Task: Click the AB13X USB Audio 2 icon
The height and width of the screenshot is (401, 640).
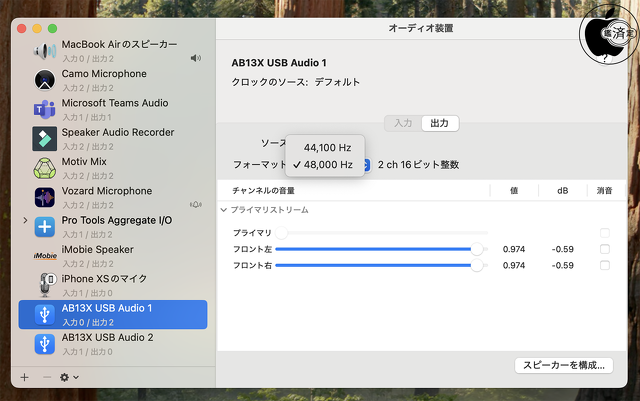Action: 45,344
